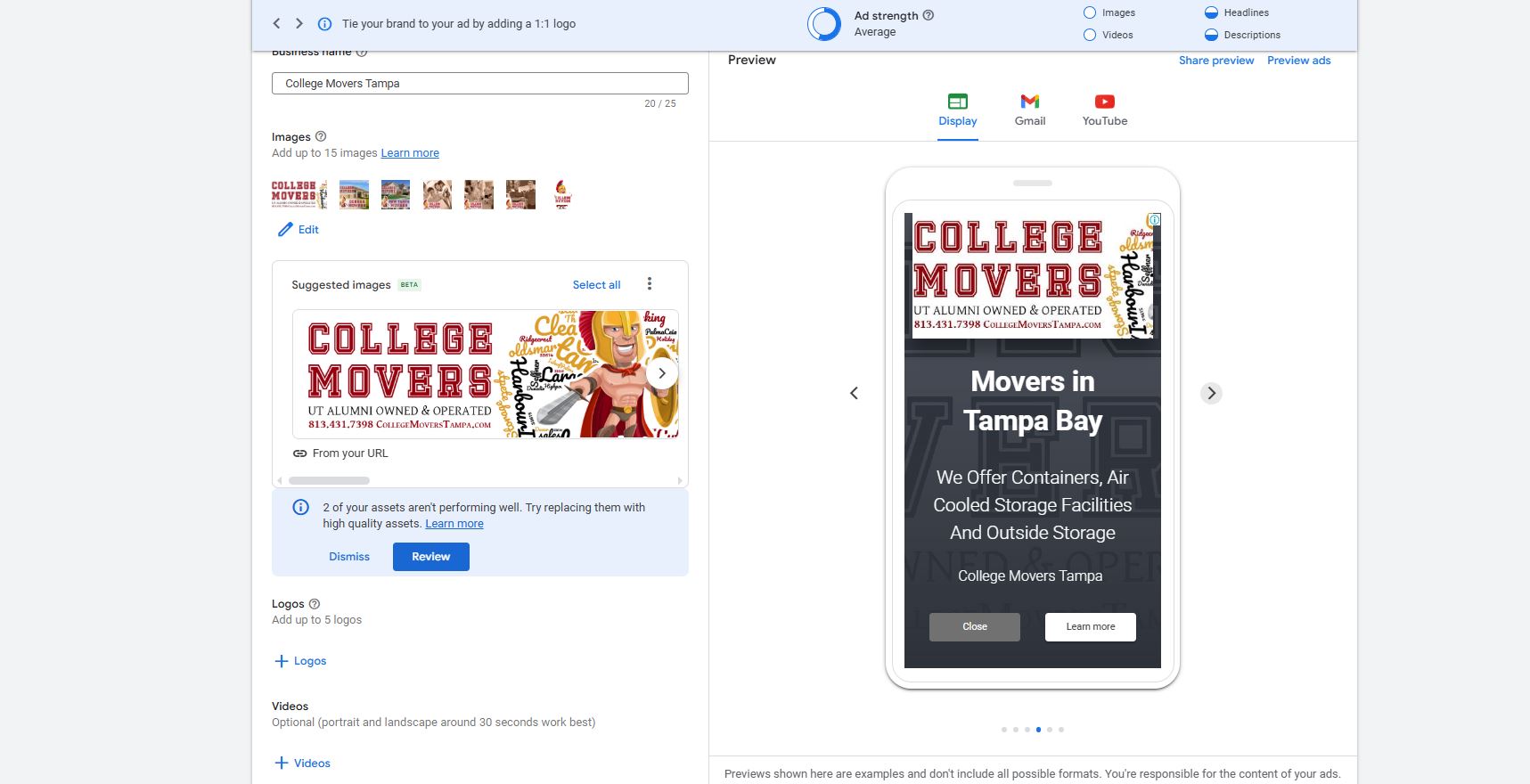1530x784 pixels.
Task: Select the fifth image thumbnail
Action: [x=479, y=194]
